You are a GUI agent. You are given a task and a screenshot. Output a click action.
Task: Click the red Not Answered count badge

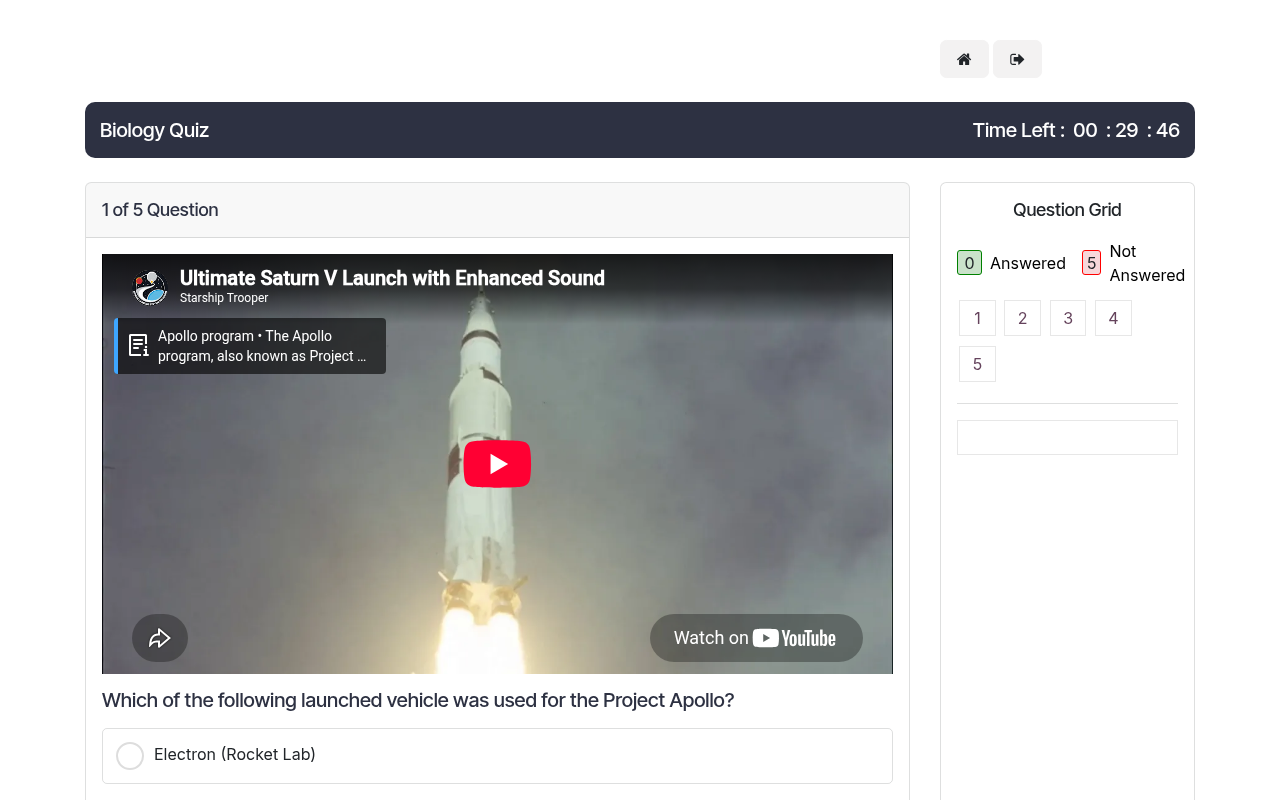coord(1091,263)
